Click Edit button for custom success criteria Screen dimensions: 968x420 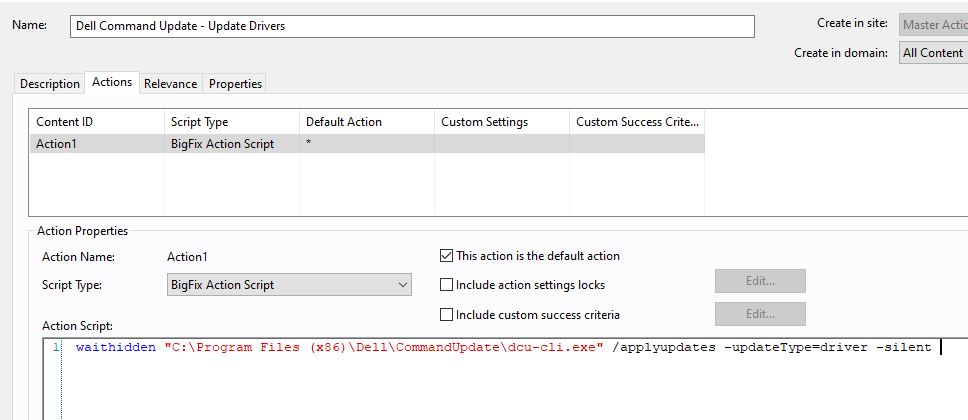coord(760,314)
